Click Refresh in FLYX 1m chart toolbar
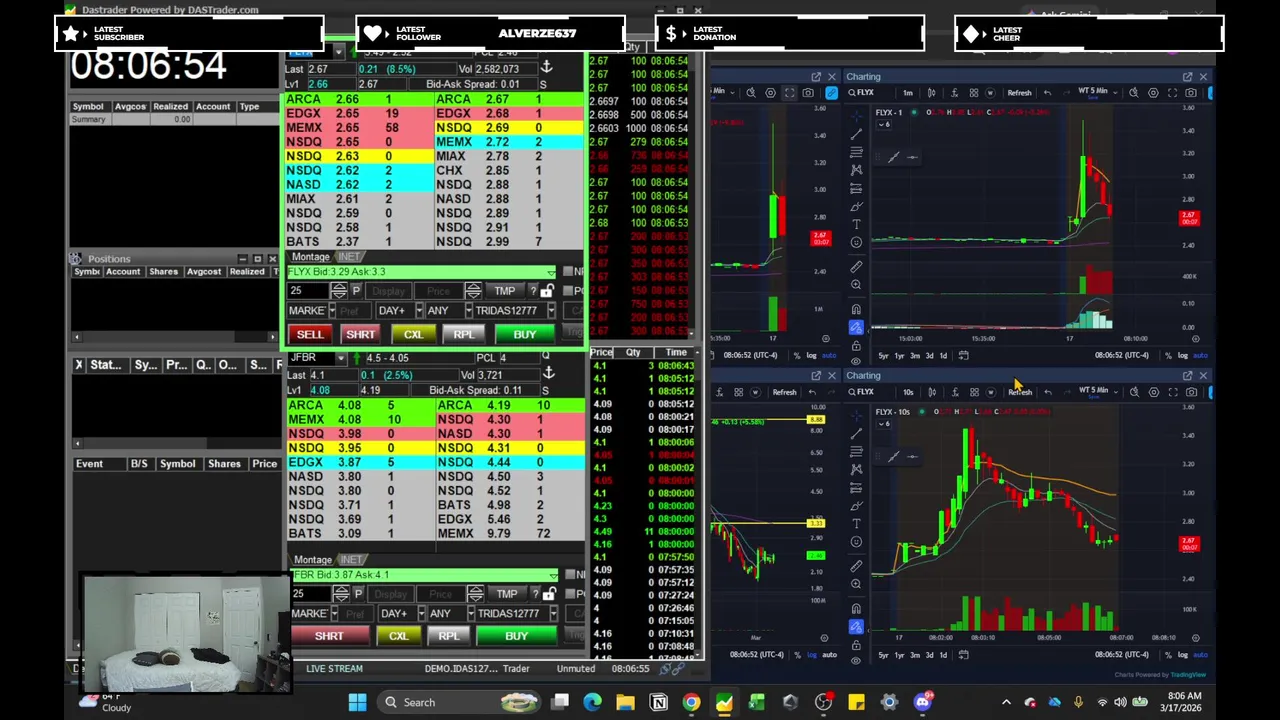The image size is (1280, 720). tap(1019, 93)
